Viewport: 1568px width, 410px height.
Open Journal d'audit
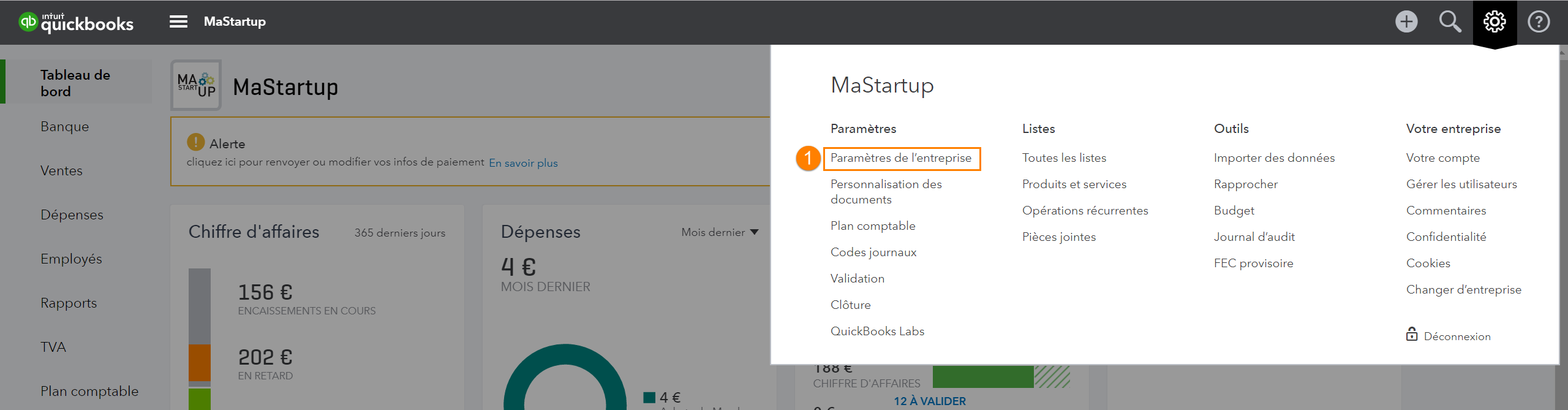[x=1254, y=237]
